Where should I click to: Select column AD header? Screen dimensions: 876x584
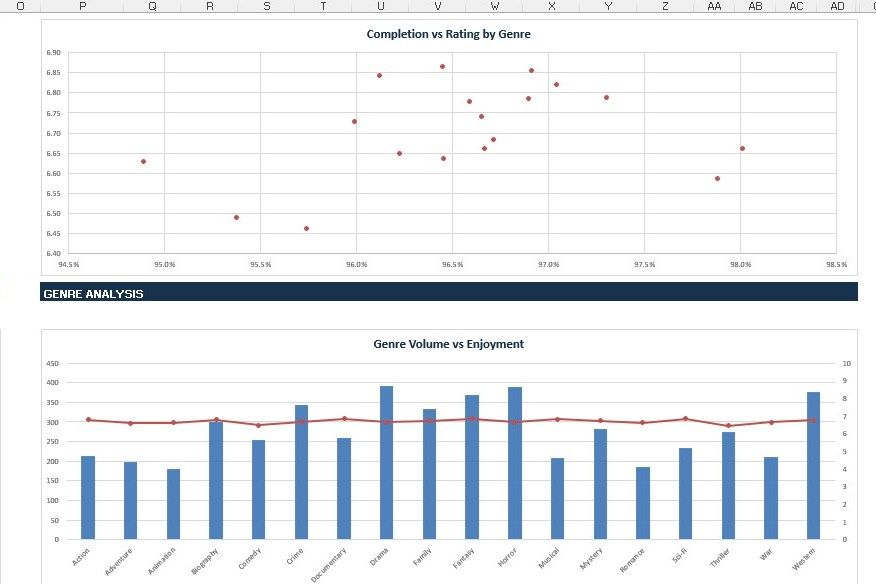point(837,6)
